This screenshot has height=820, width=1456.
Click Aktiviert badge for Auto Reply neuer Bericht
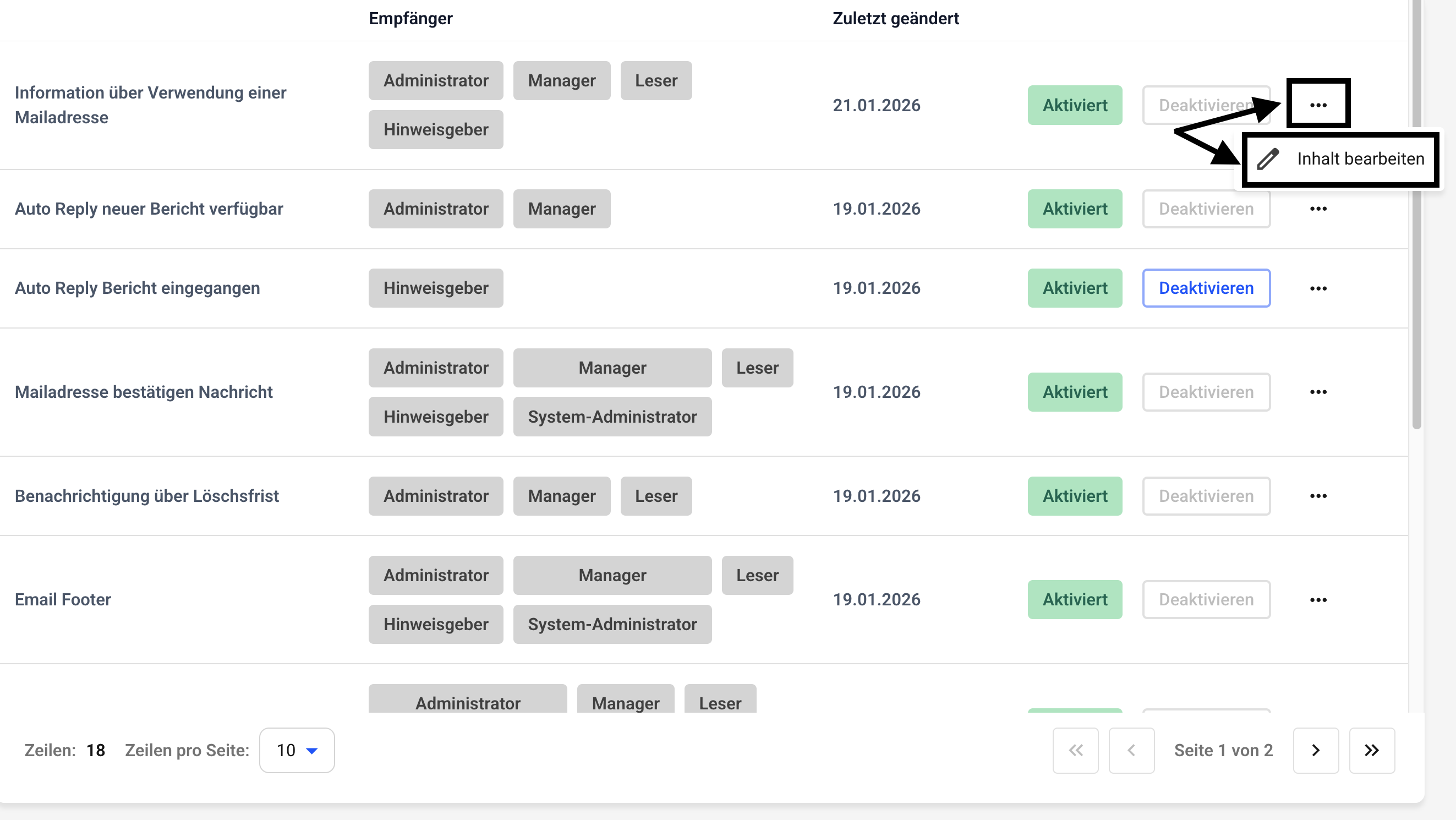[x=1075, y=209]
